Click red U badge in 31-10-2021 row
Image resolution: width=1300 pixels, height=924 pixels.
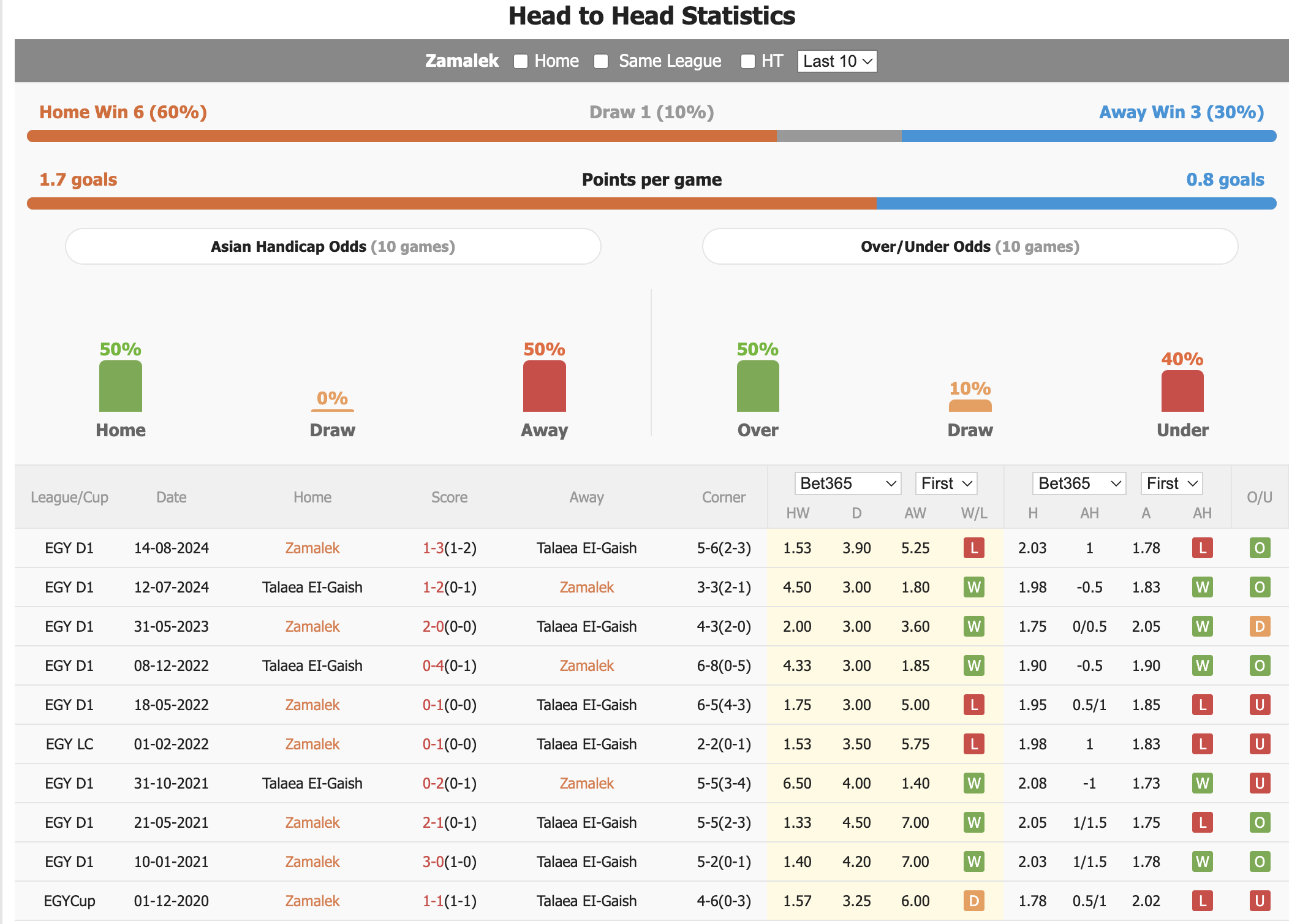pyautogui.click(x=1260, y=783)
